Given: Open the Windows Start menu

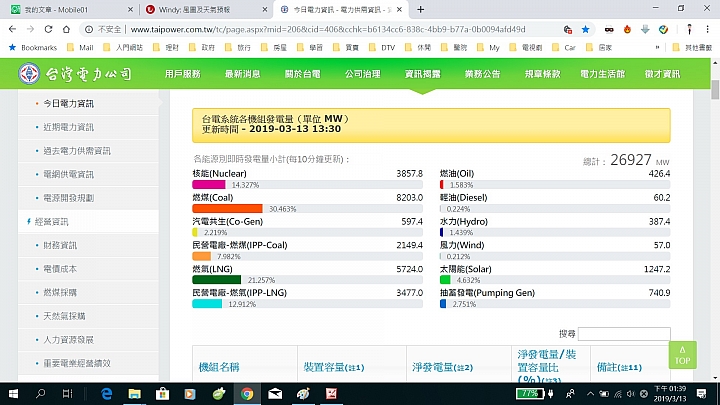Looking at the screenshot, I should tap(13, 394).
